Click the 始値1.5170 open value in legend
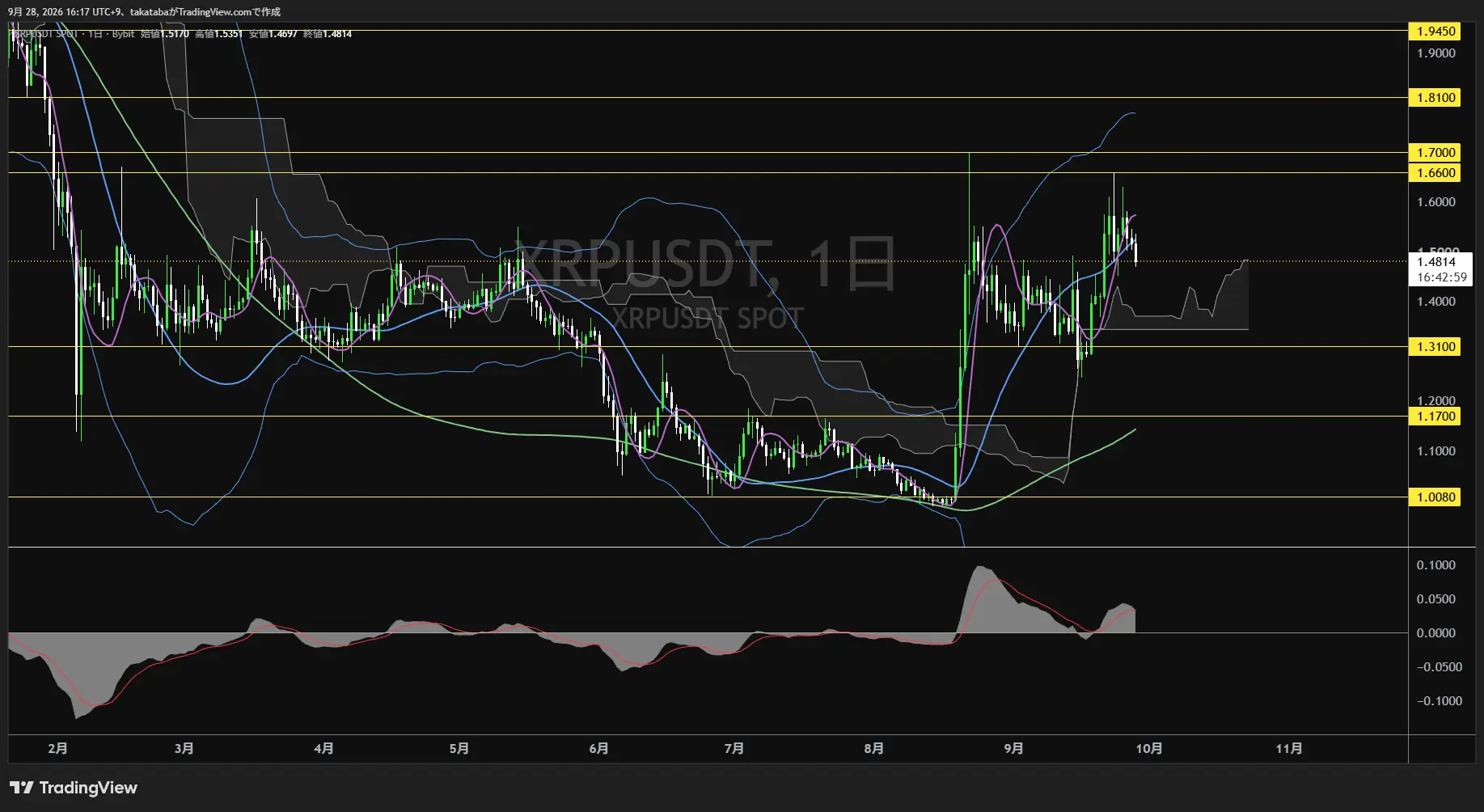Viewport: 1484px width, 812px height. point(165,34)
